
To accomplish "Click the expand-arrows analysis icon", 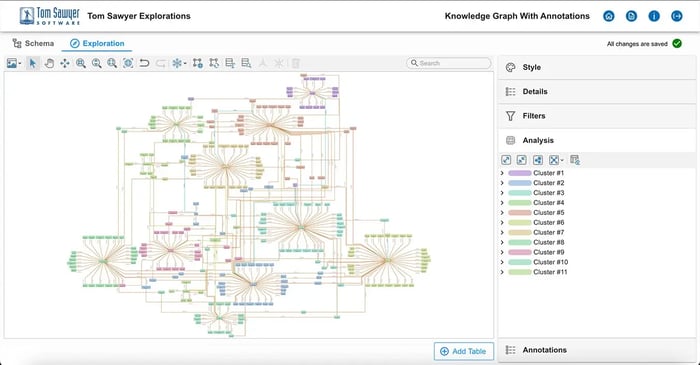I will [506, 160].
